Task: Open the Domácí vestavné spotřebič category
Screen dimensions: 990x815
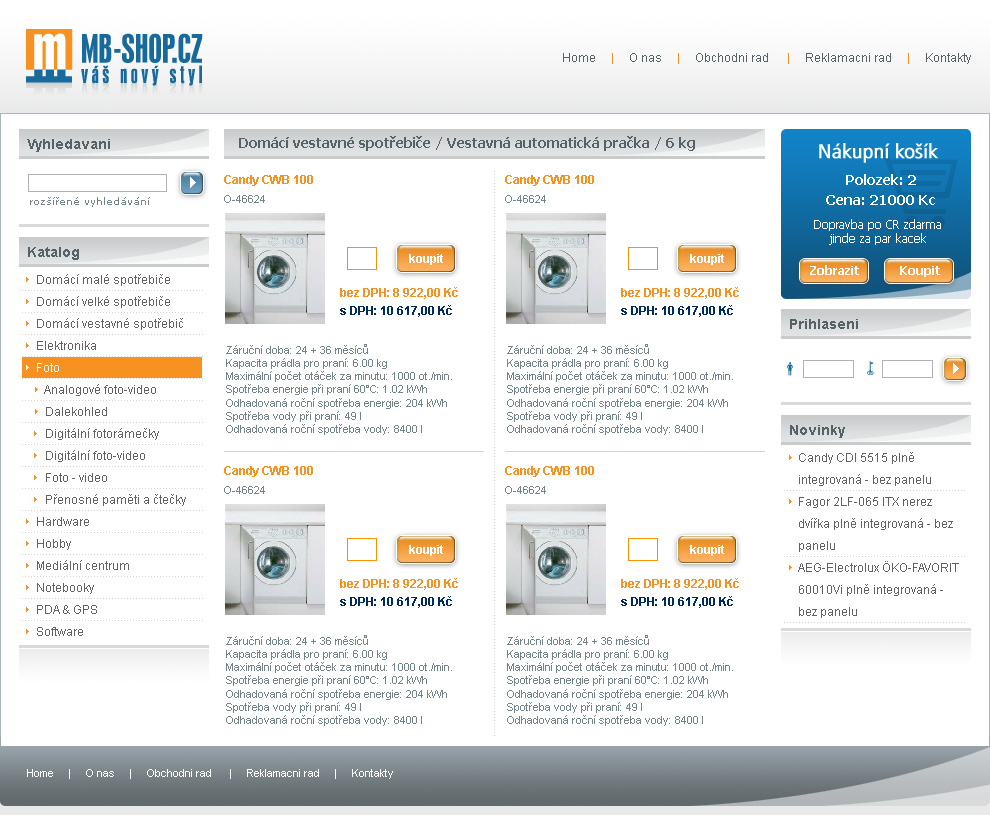Action: coord(112,324)
